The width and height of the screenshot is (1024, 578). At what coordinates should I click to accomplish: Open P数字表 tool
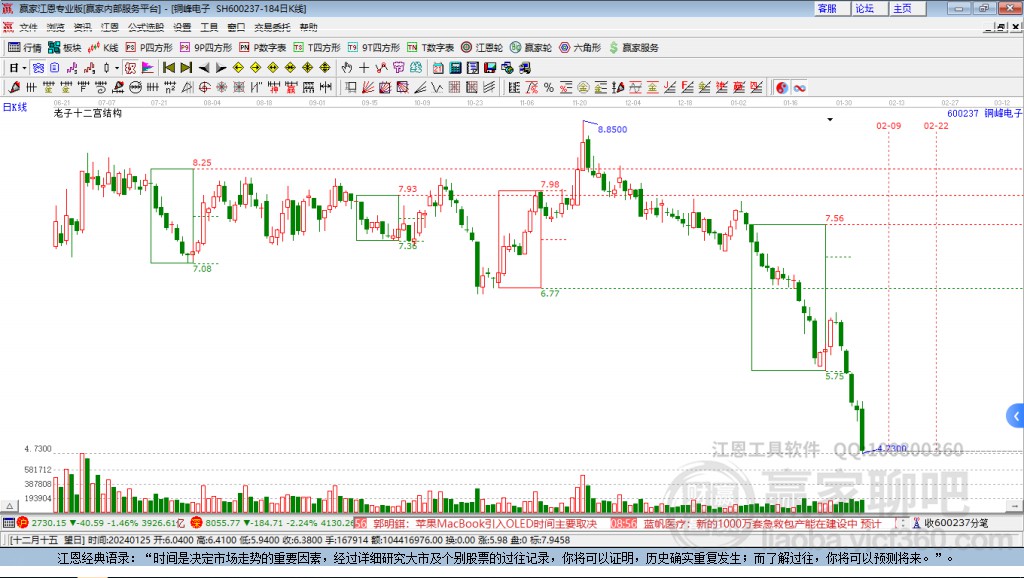tap(263, 48)
